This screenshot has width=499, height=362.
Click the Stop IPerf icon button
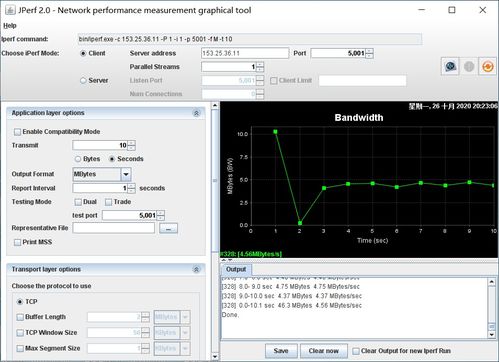(469, 67)
